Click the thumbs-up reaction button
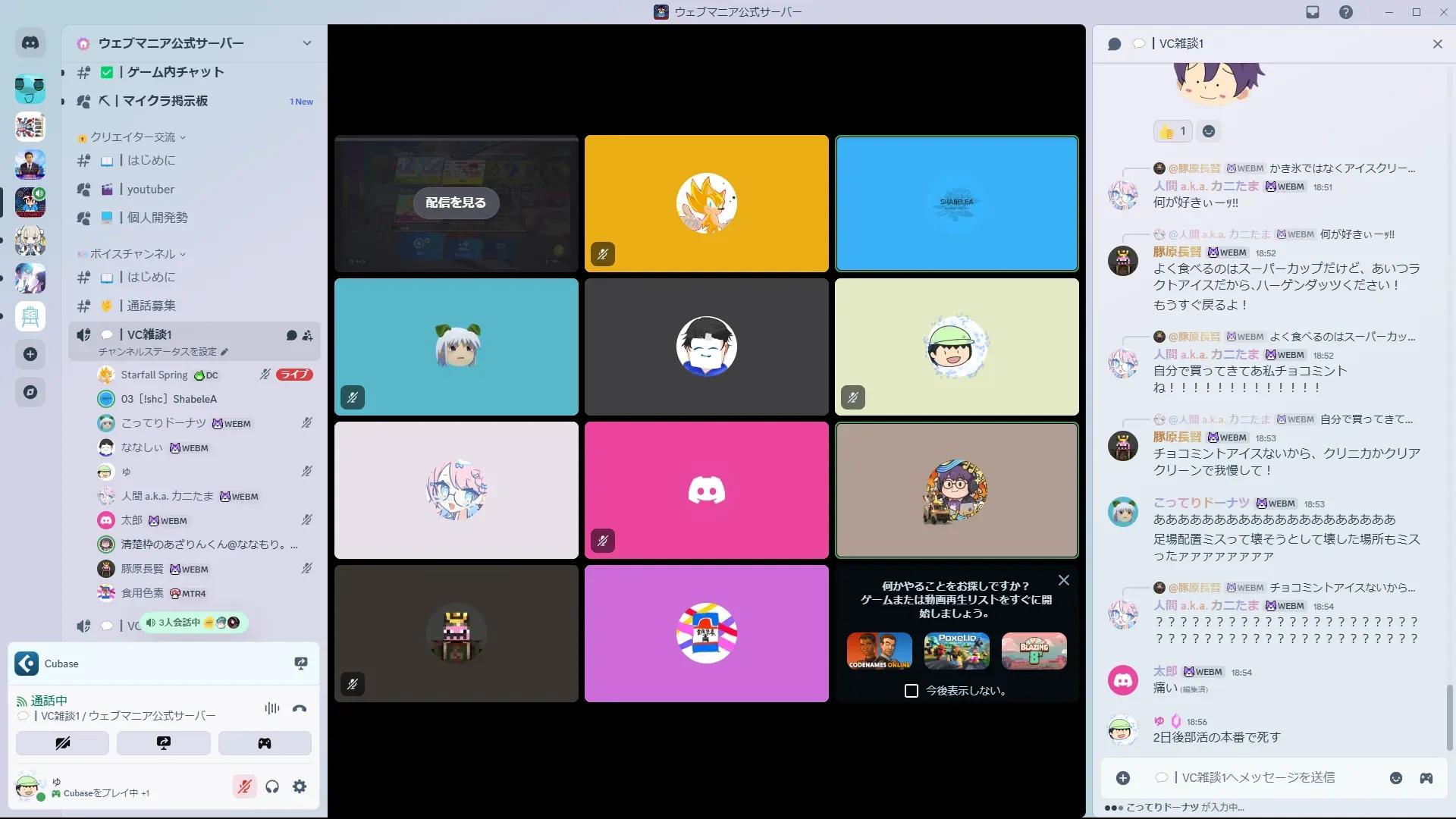The width and height of the screenshot is (1456, 819). coord(1172,131)
